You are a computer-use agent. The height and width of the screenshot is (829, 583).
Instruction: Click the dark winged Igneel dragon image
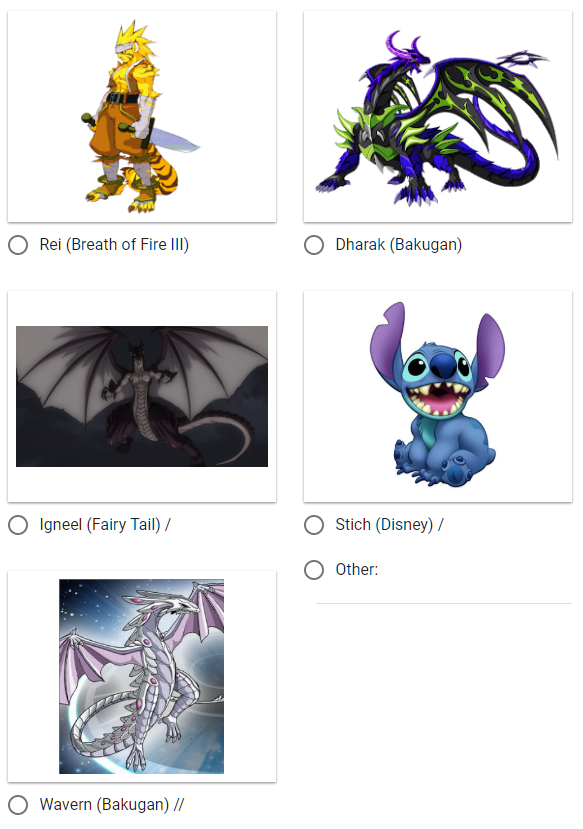coord(142,397)
